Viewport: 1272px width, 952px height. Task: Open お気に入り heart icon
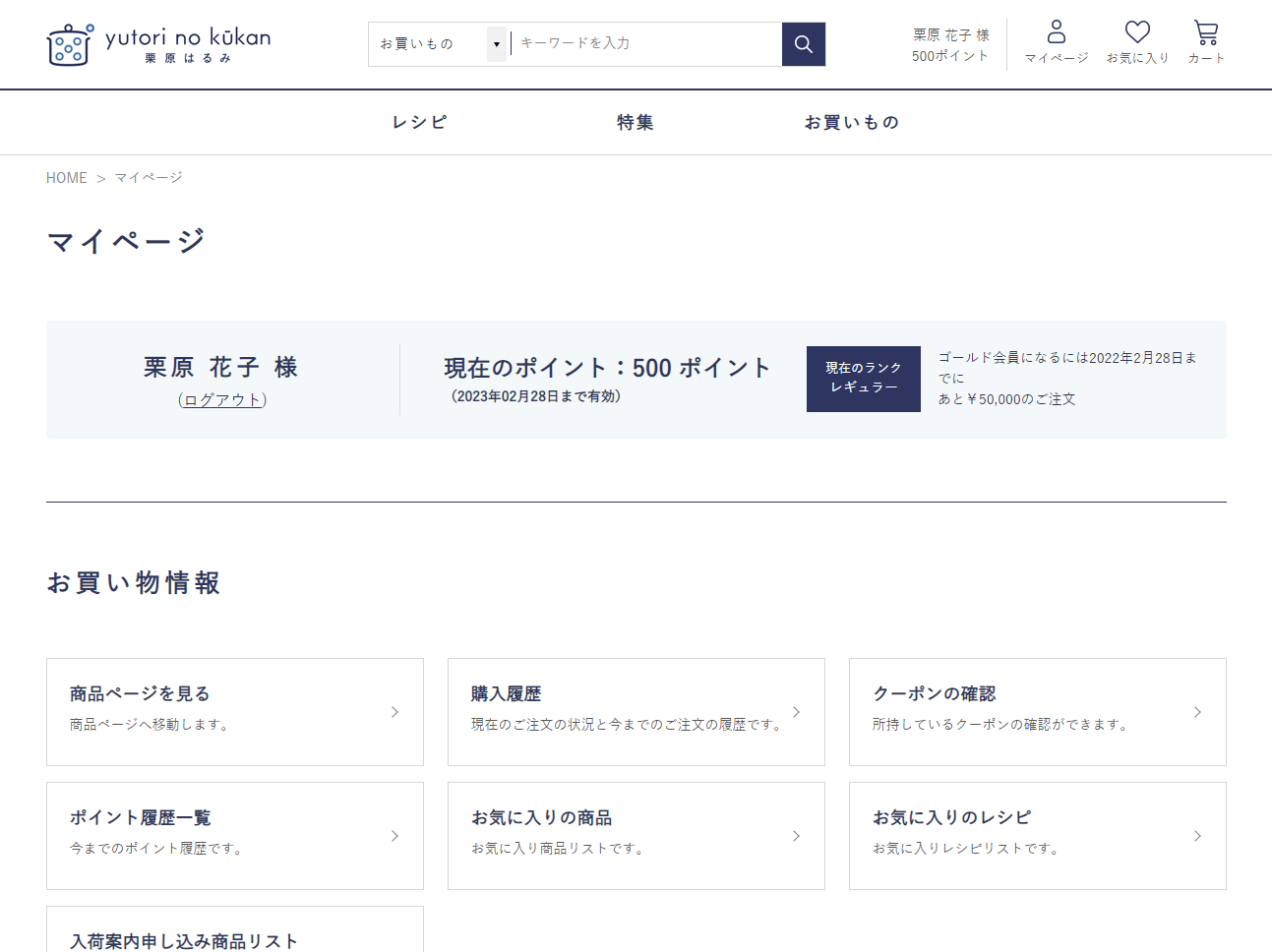(x=1138, y=43)
